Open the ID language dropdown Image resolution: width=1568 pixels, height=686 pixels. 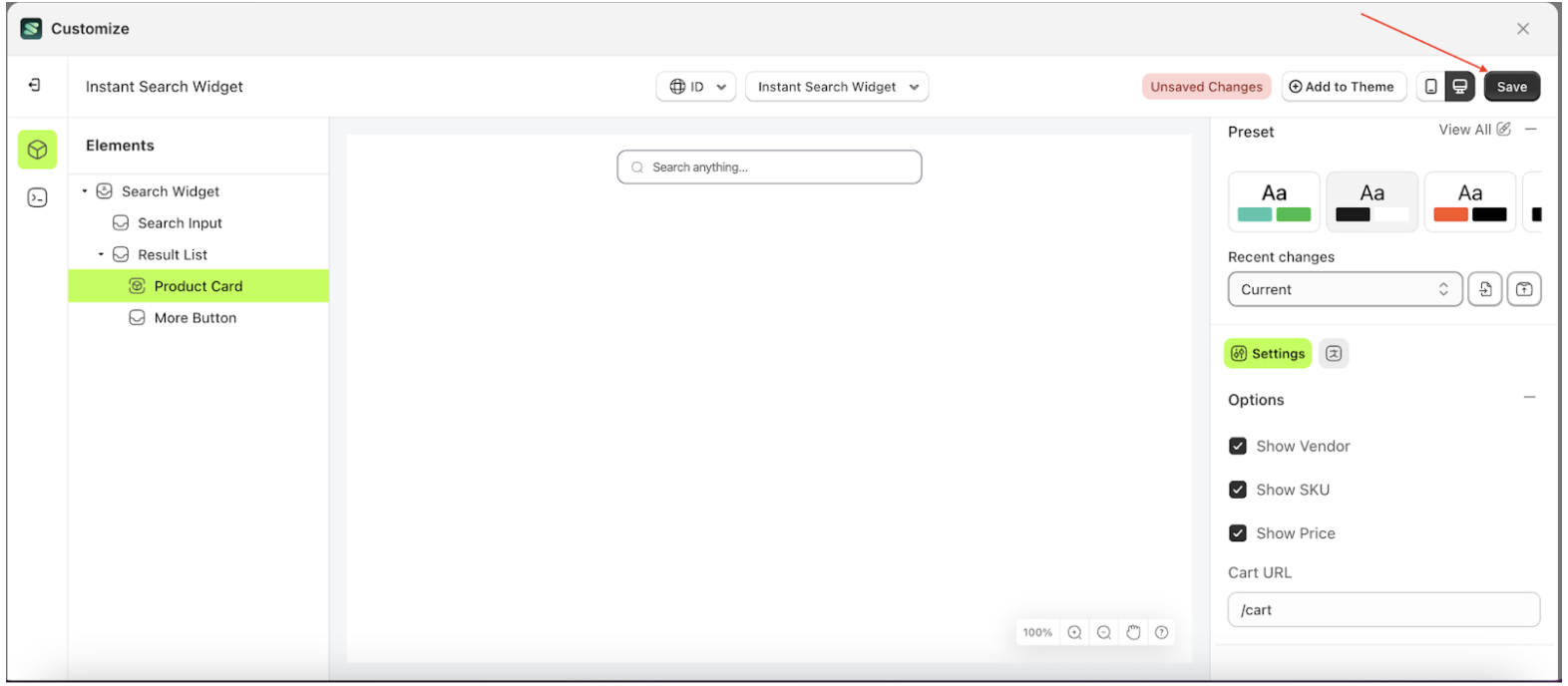tap(696, 87)
